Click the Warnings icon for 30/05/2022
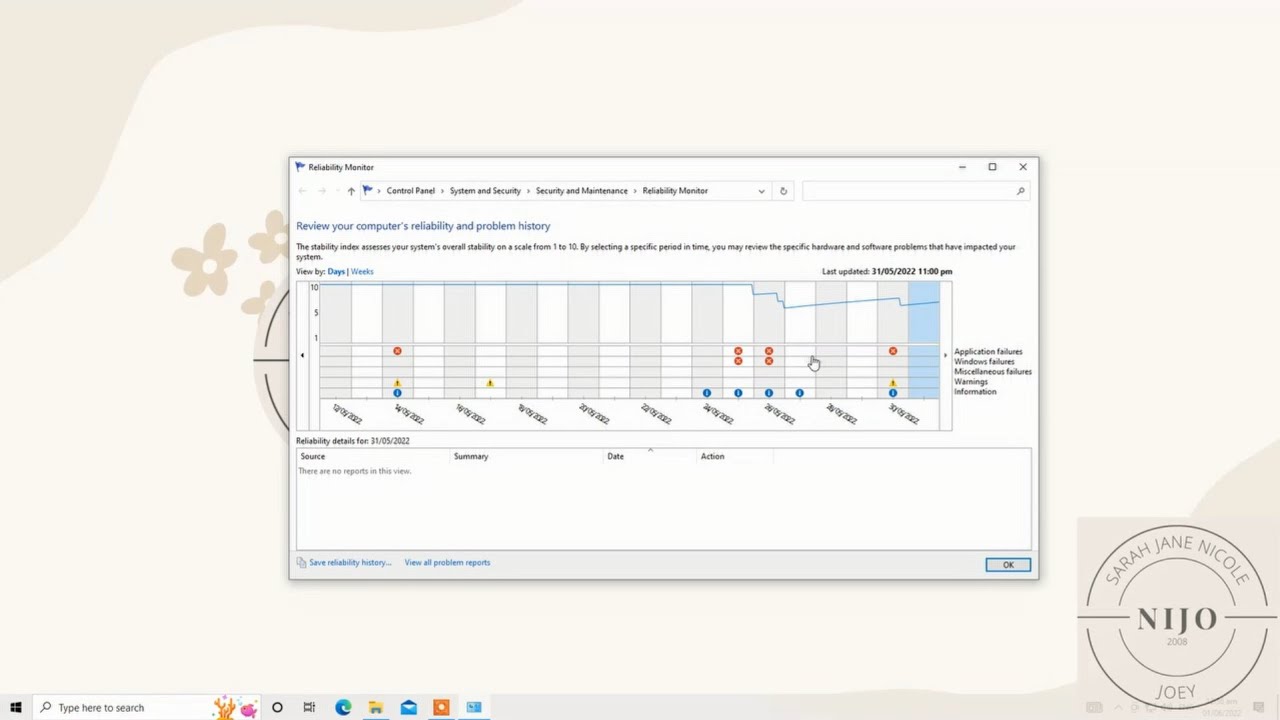This screenshot has height=720, width=1280. click(893, 383)
